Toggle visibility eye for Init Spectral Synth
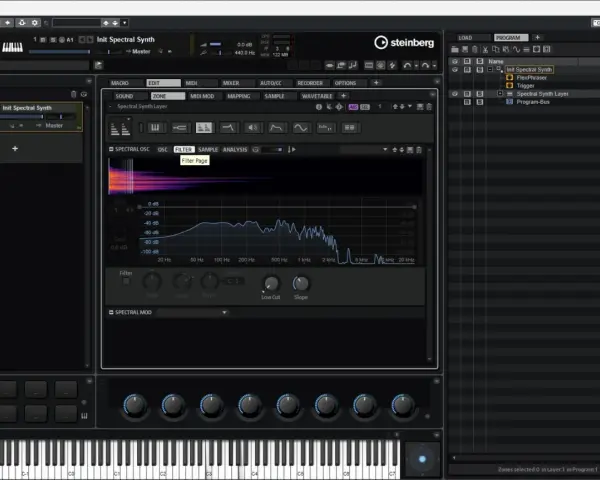600x480 pixels. [x=455, y=70]
